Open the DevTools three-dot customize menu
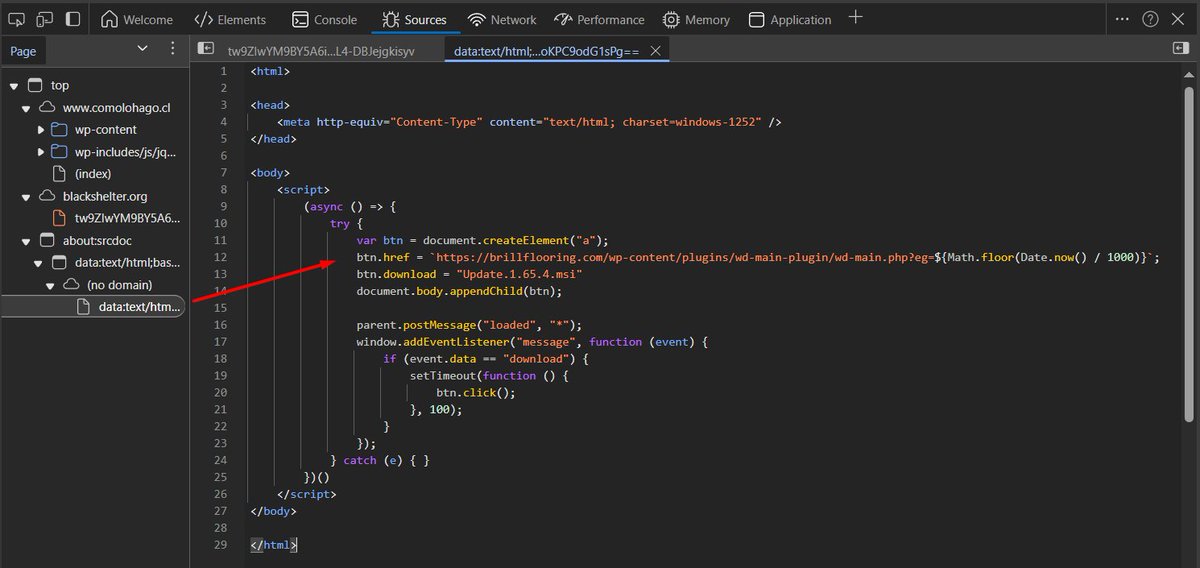Image resolution: width=1200 pixels, height=568 pixels. [x=1123, y=19]
